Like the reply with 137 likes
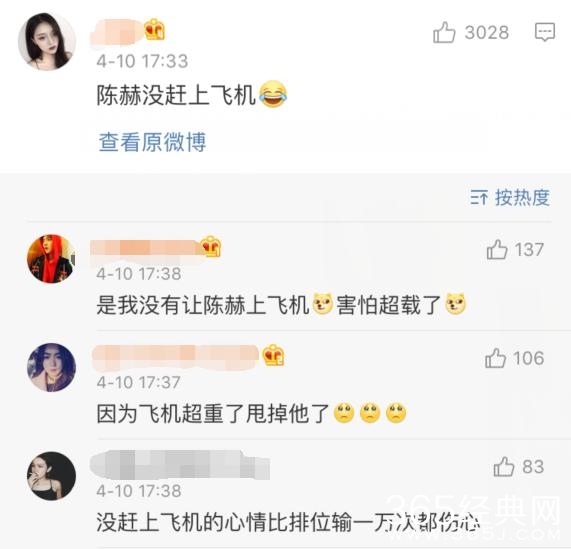 497,249
